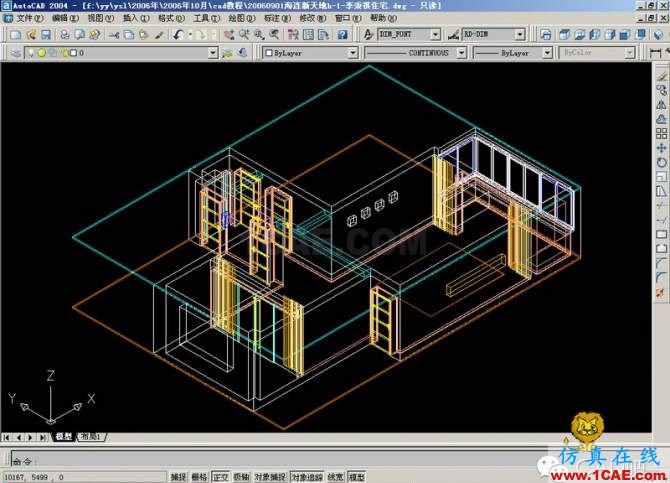670x483 pixels.
Task: Open the 文件(F) menu
Action: [x=29, y=18]
